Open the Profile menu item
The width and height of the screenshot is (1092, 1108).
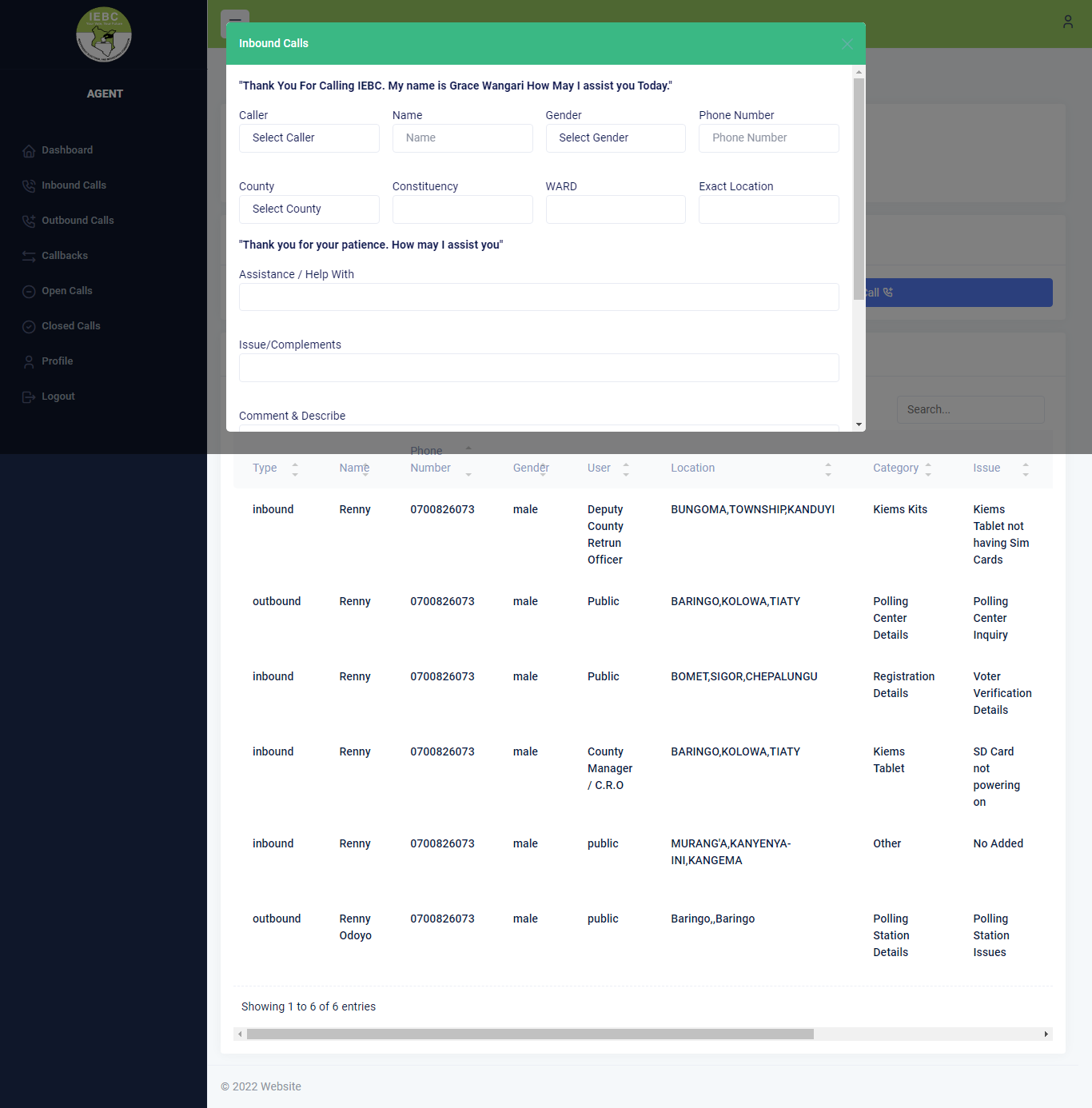(57, 361)
